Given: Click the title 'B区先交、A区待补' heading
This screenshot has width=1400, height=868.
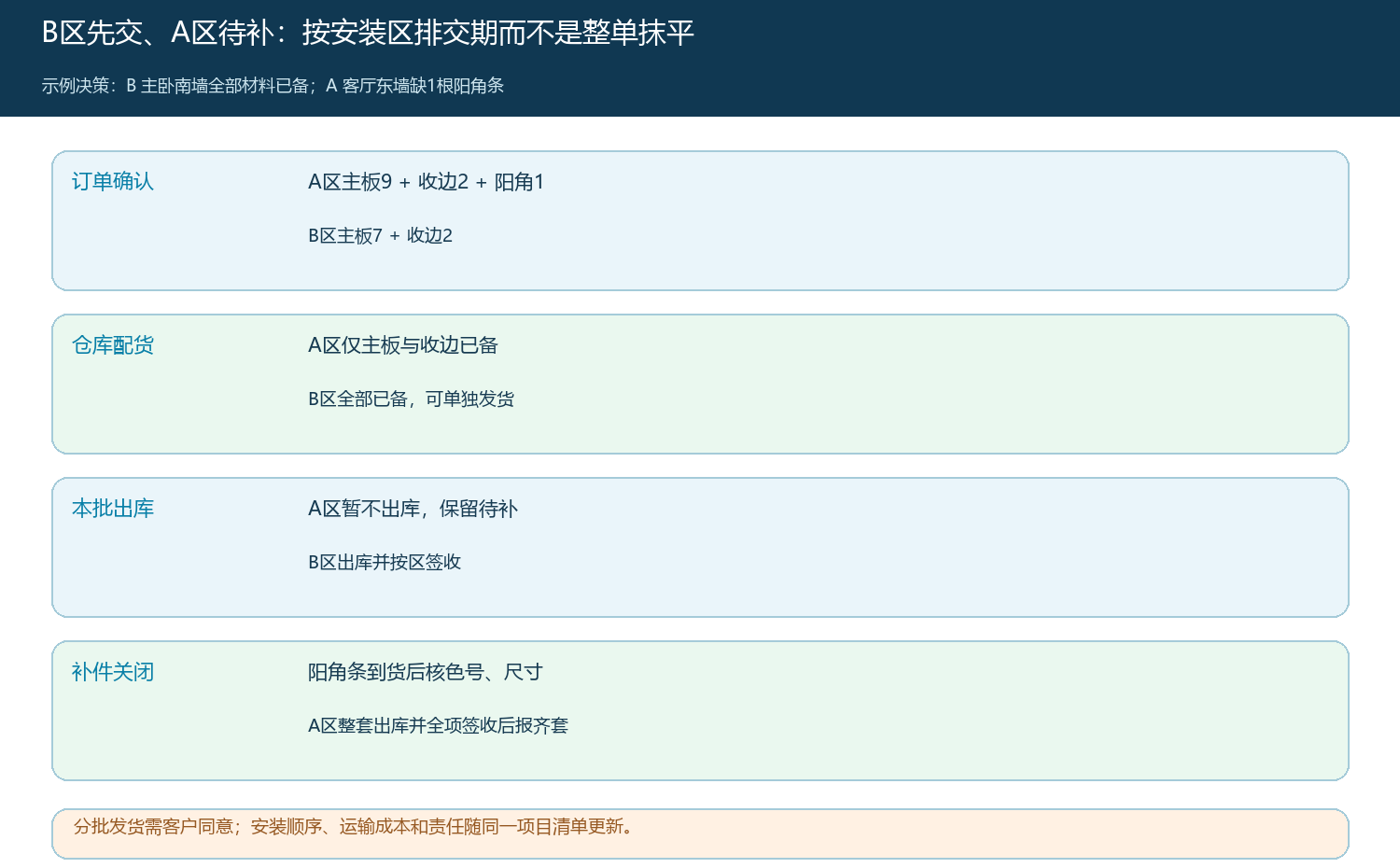Looking at the screenshot, I should click(x=368, y=34).
